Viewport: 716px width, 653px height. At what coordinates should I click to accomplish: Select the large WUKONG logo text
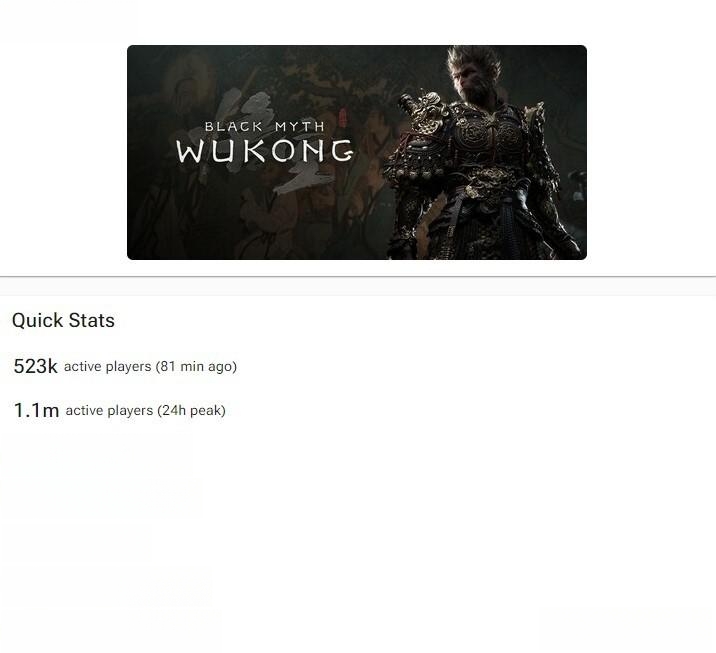tap(265, 151)
